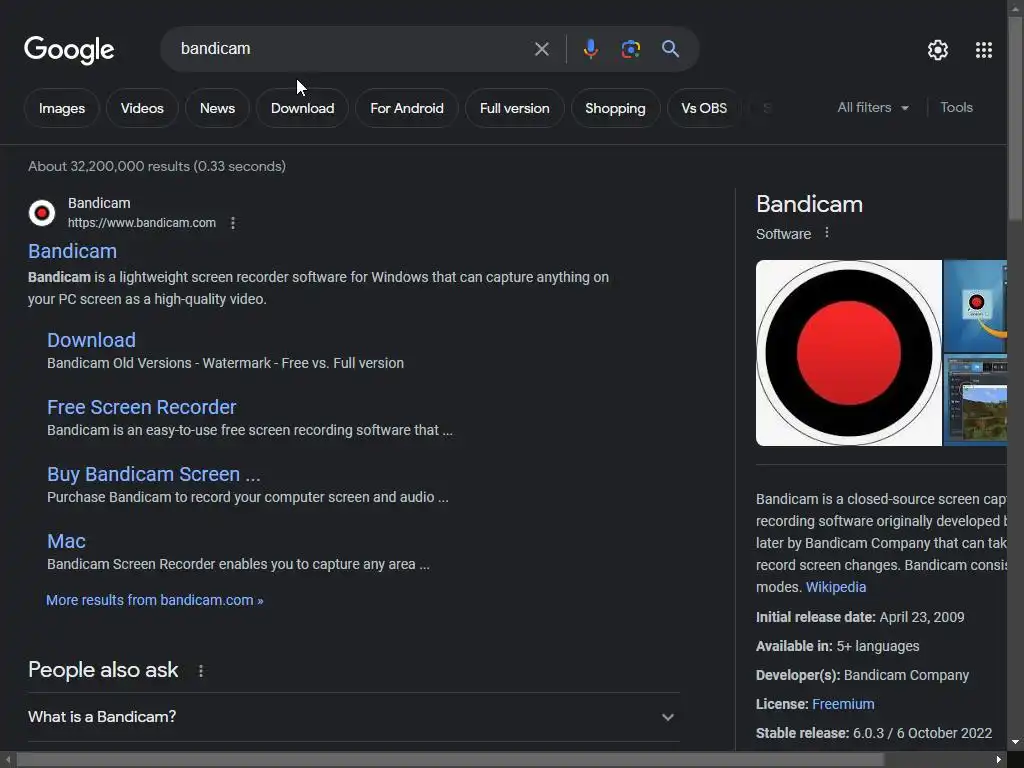Click the Google logo
1024x768 pixels.
pos(69,50)
